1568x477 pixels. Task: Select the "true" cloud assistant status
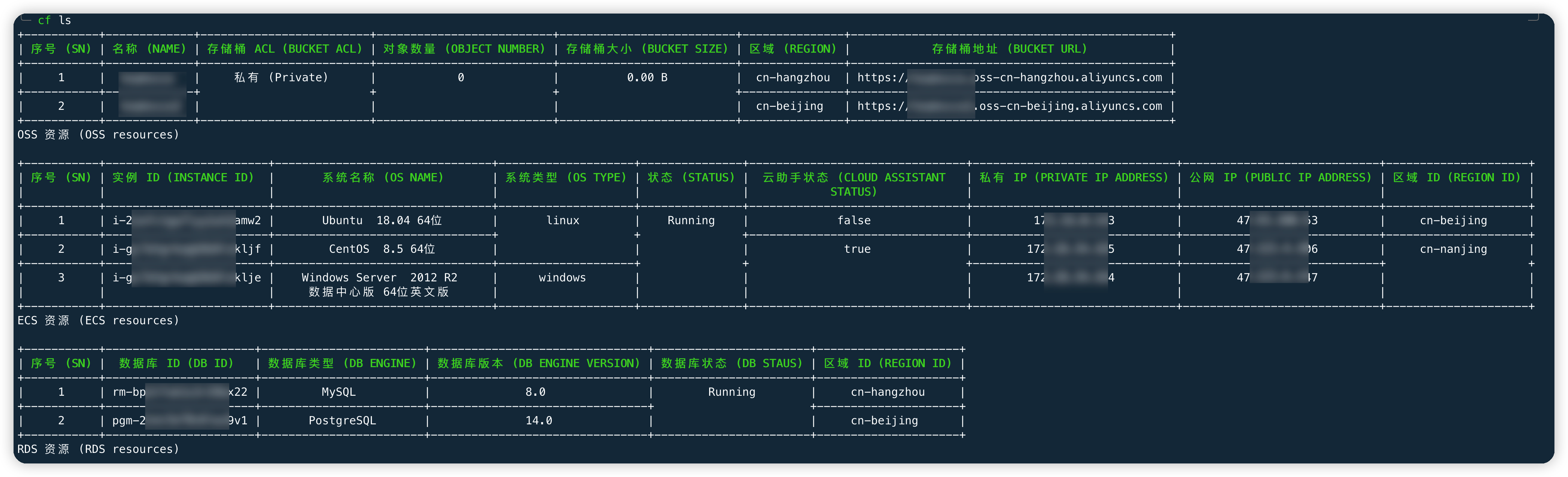pyautogui.click(x=857, y=249)
